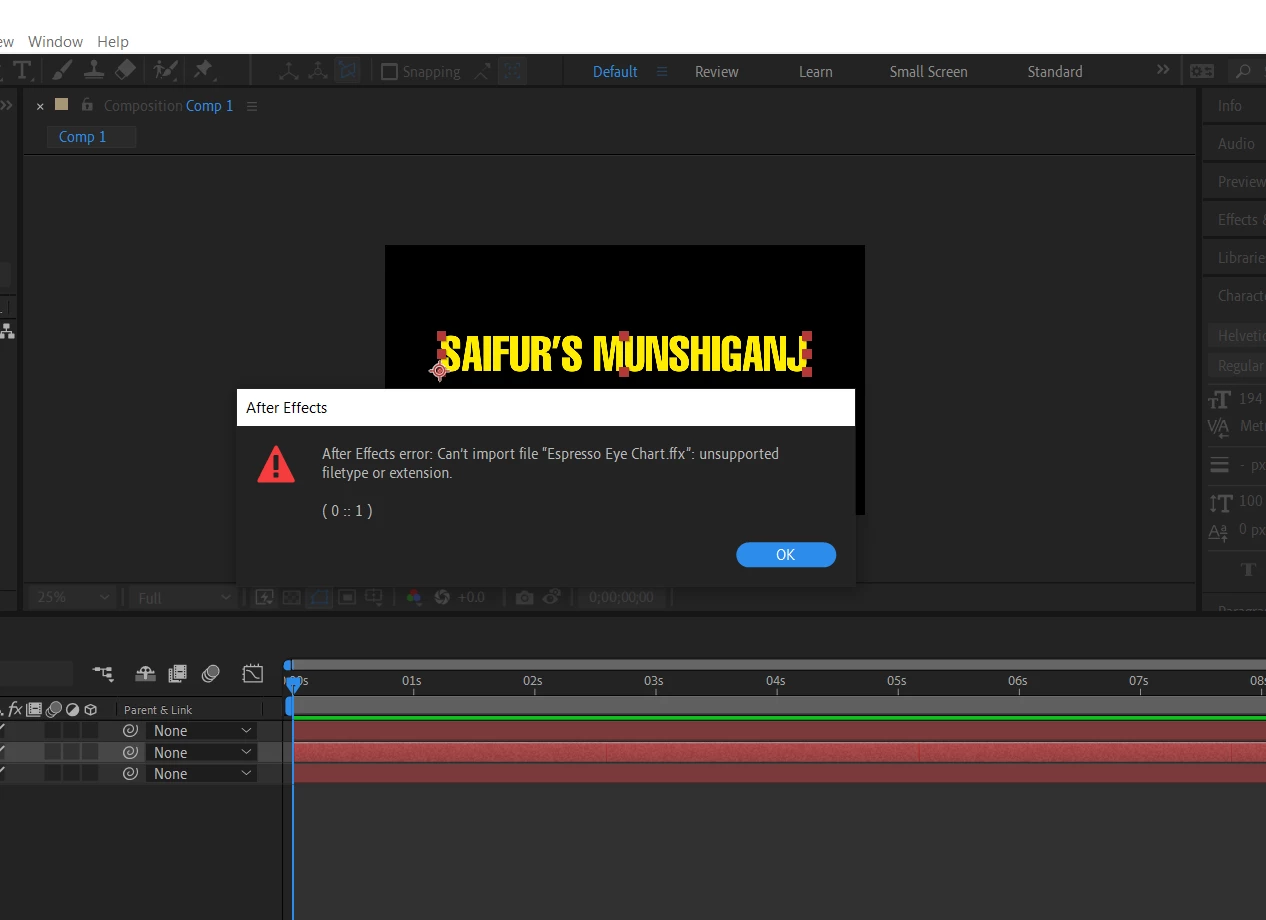Open the Default workspace menu icon
This screenshot has height=920, width=1266.
coord(662,71)
